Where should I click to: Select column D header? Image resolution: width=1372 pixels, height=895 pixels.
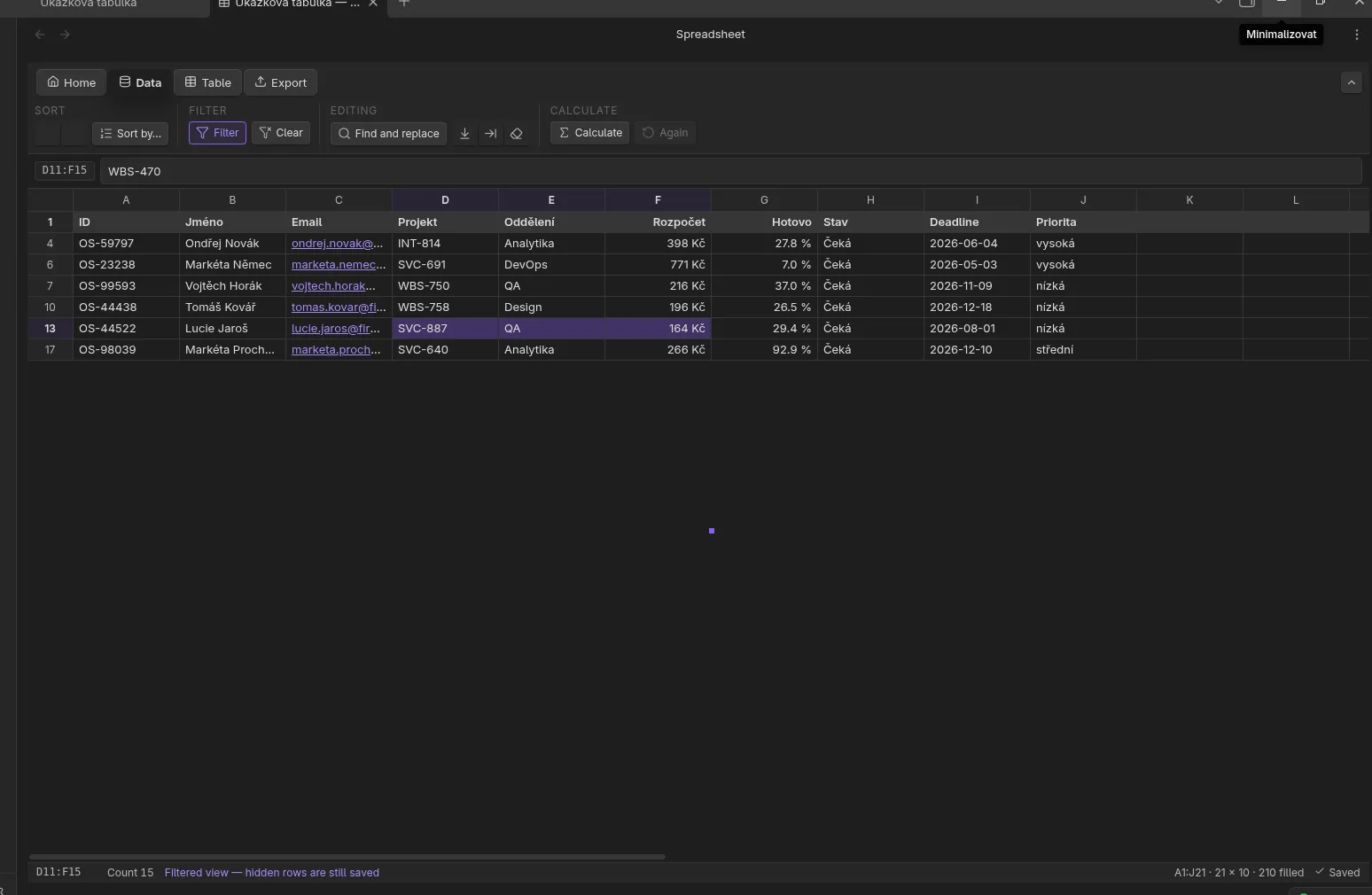click(445, 200)
